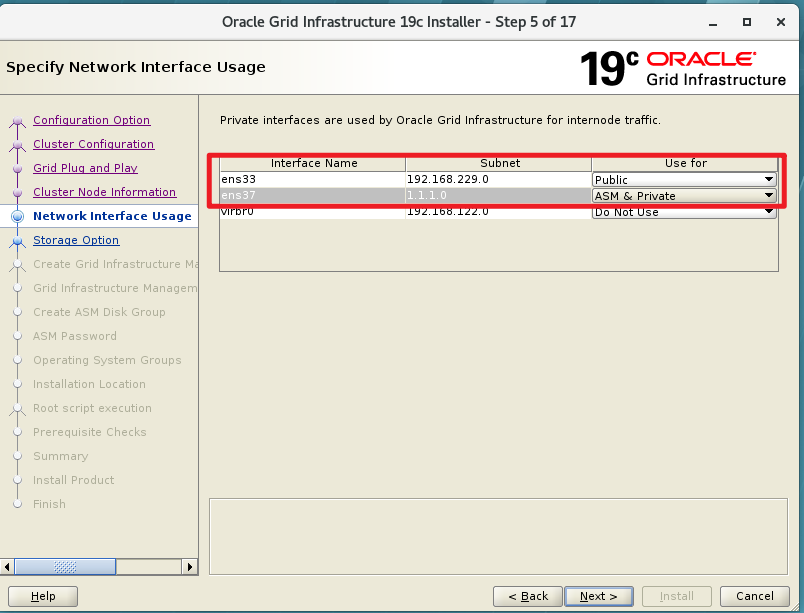This screenshot has height=613, width=804.
Task: Open the Storage Option step link
Action: (x=76, y=240)
